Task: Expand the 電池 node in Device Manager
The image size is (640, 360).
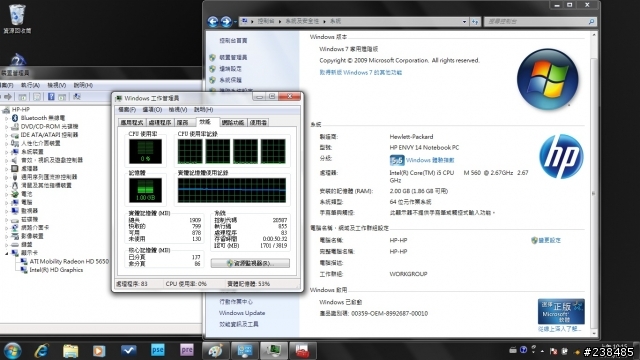Action: pos(7,194)
